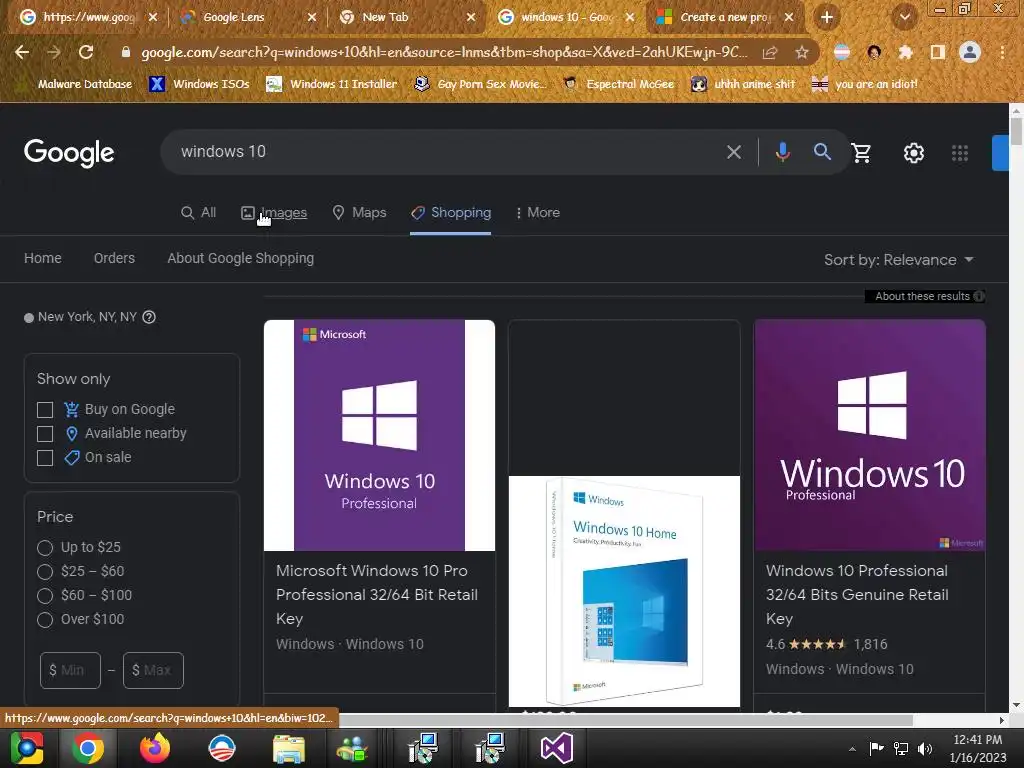The image size is (1024, 768).
Task: Switch to the Maps results tab
Action: (x=360, y=213)
